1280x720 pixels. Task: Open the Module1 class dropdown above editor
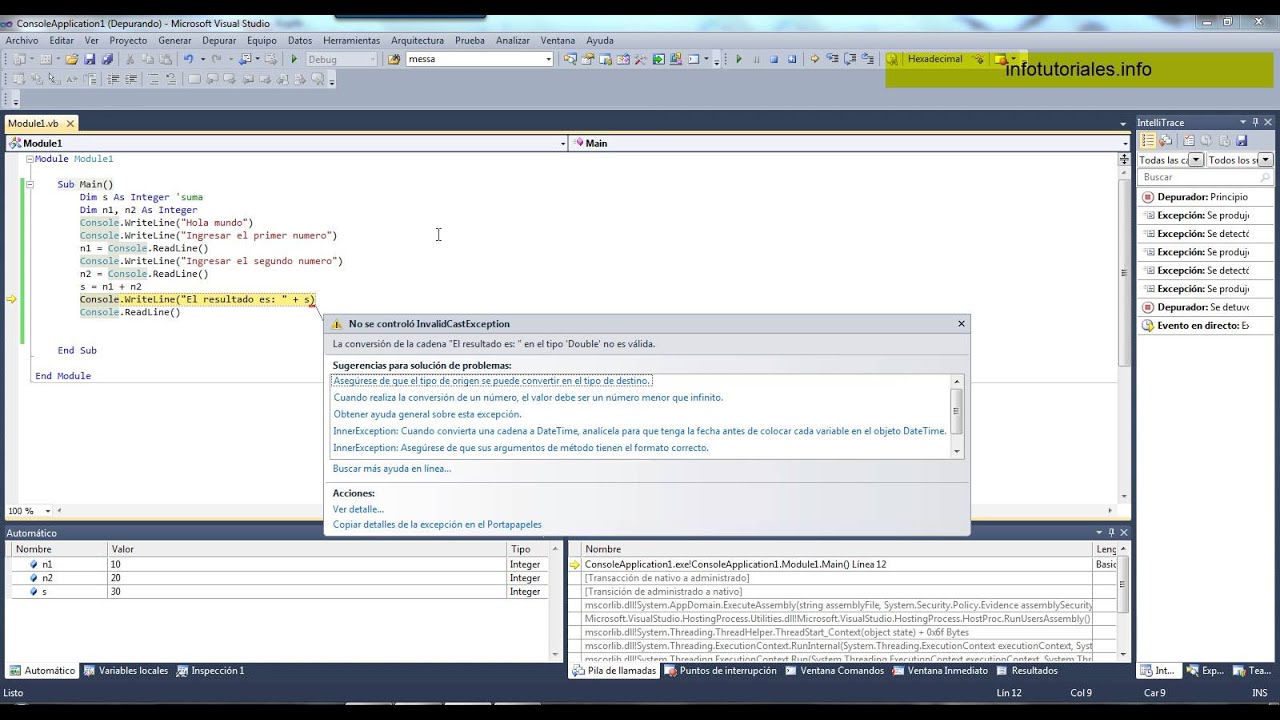(562, 143)
